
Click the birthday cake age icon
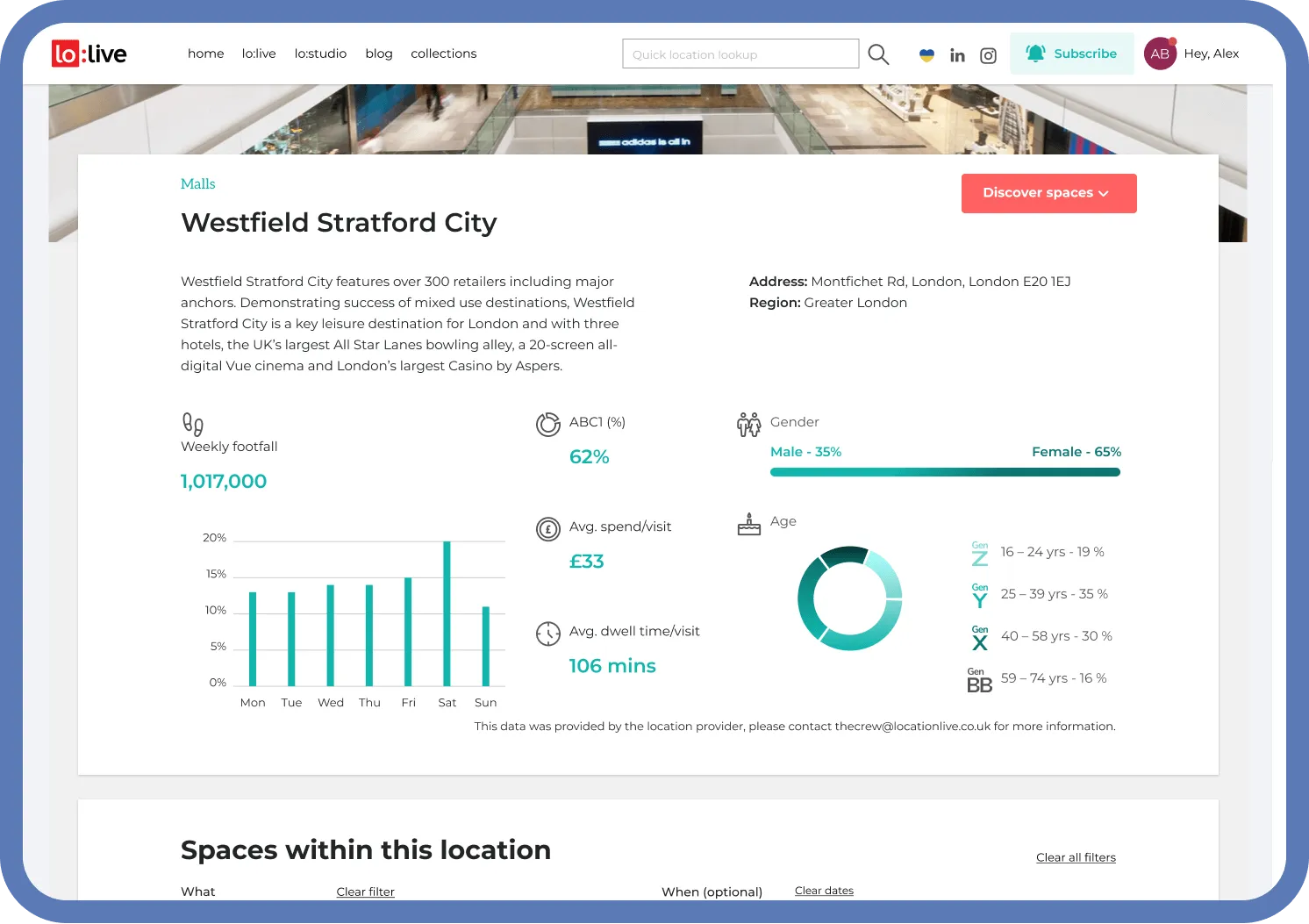tap(749, 524)
